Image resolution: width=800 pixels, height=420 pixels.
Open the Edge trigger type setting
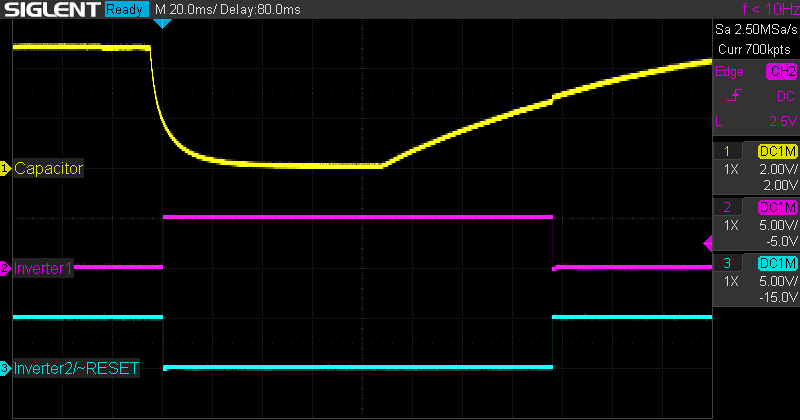tap(729, 72)
